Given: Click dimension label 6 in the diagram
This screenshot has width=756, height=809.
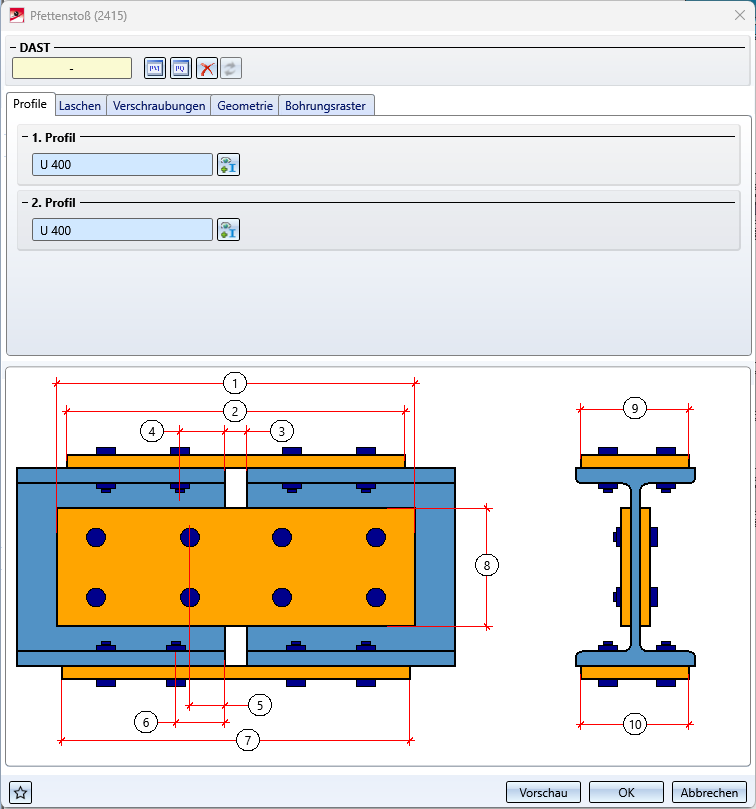Looking at the screenshot, I should 146,722.
